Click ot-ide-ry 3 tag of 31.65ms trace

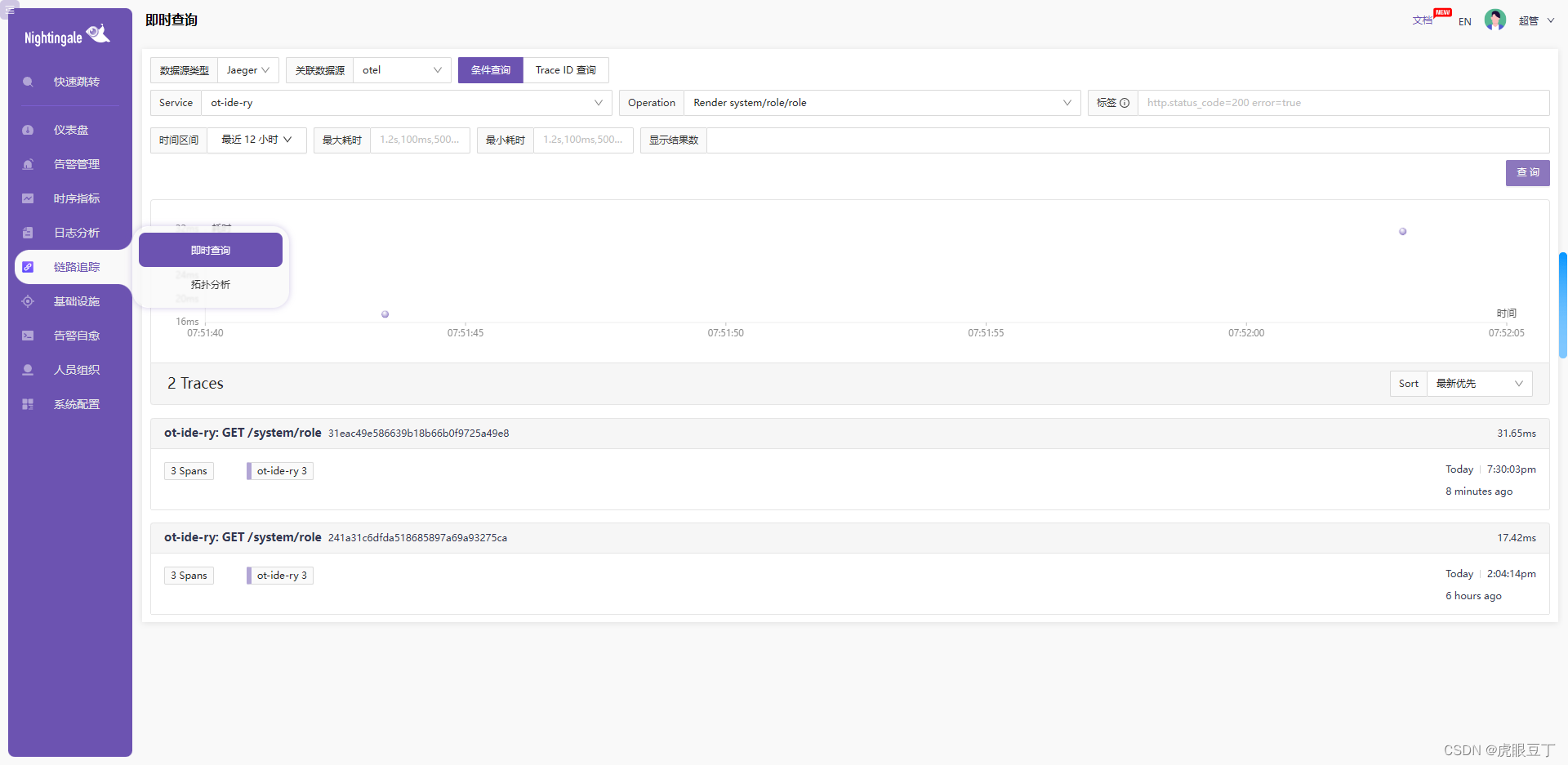click(x=280, y=471)
